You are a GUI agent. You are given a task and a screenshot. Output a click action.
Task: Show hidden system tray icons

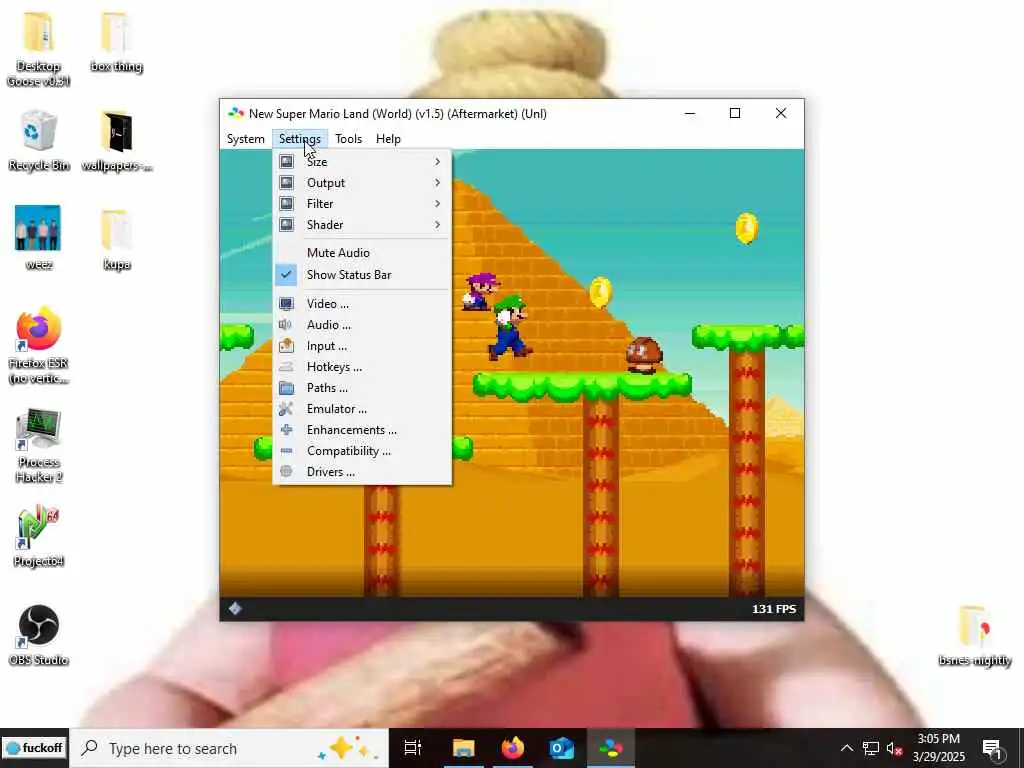846,748
